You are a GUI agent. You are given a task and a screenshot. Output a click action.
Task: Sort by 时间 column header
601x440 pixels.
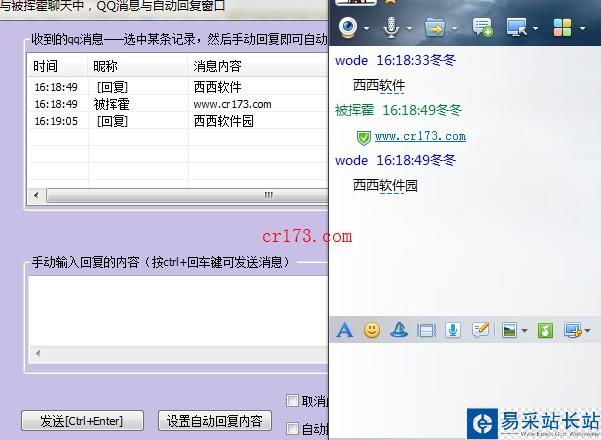[57, 66]
